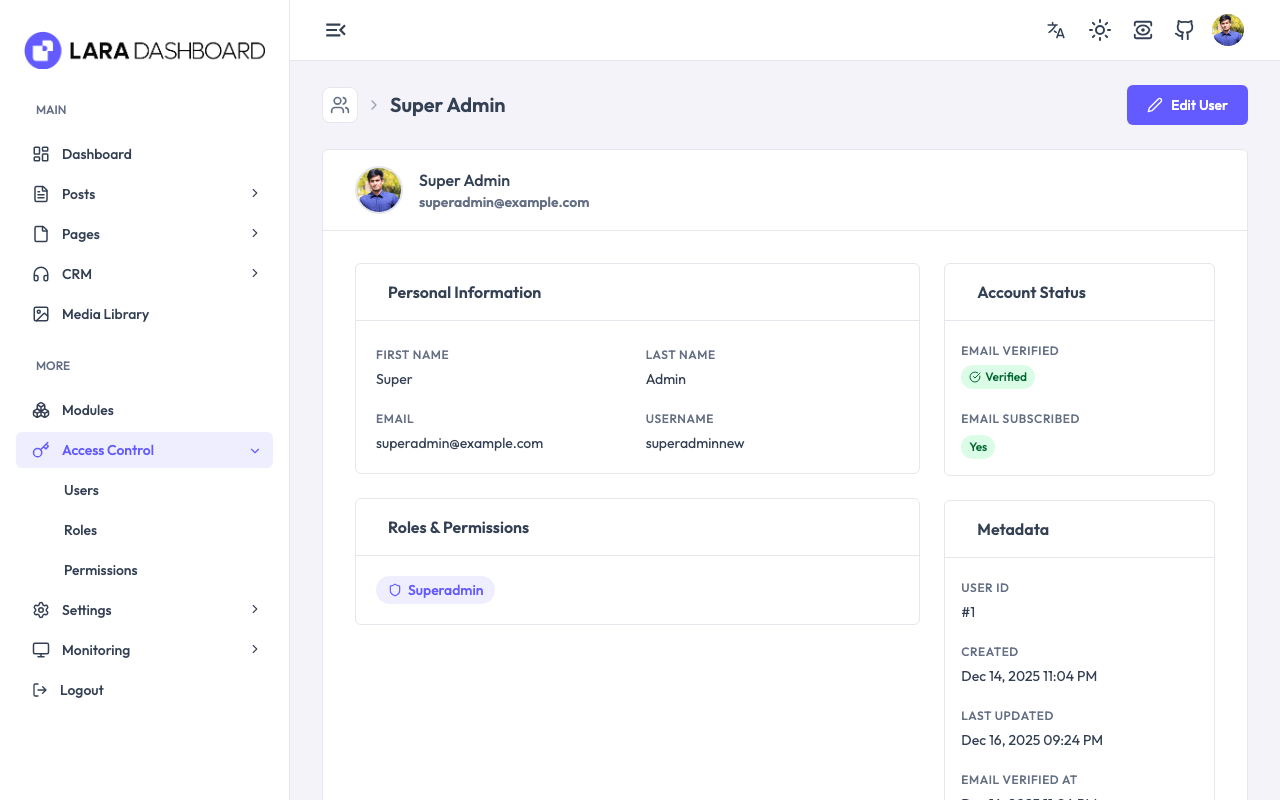Click the Account Status heading

pos(1031,292)
